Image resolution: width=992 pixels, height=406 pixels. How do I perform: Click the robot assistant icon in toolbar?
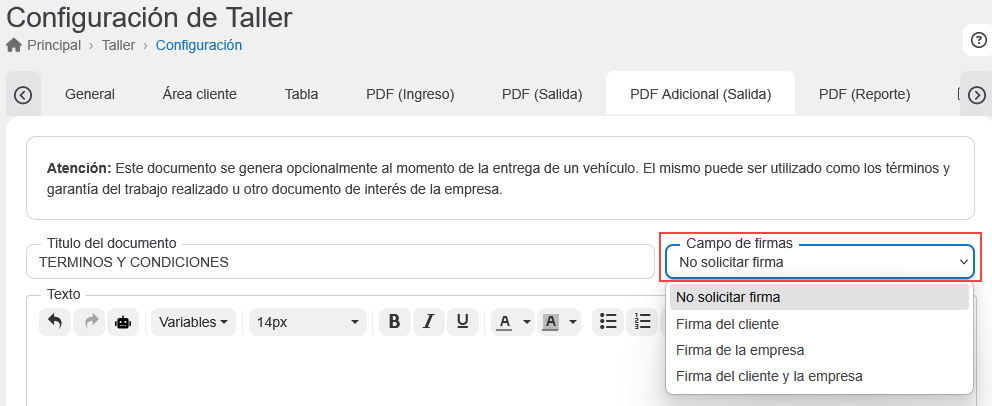[x=123, y=322]
